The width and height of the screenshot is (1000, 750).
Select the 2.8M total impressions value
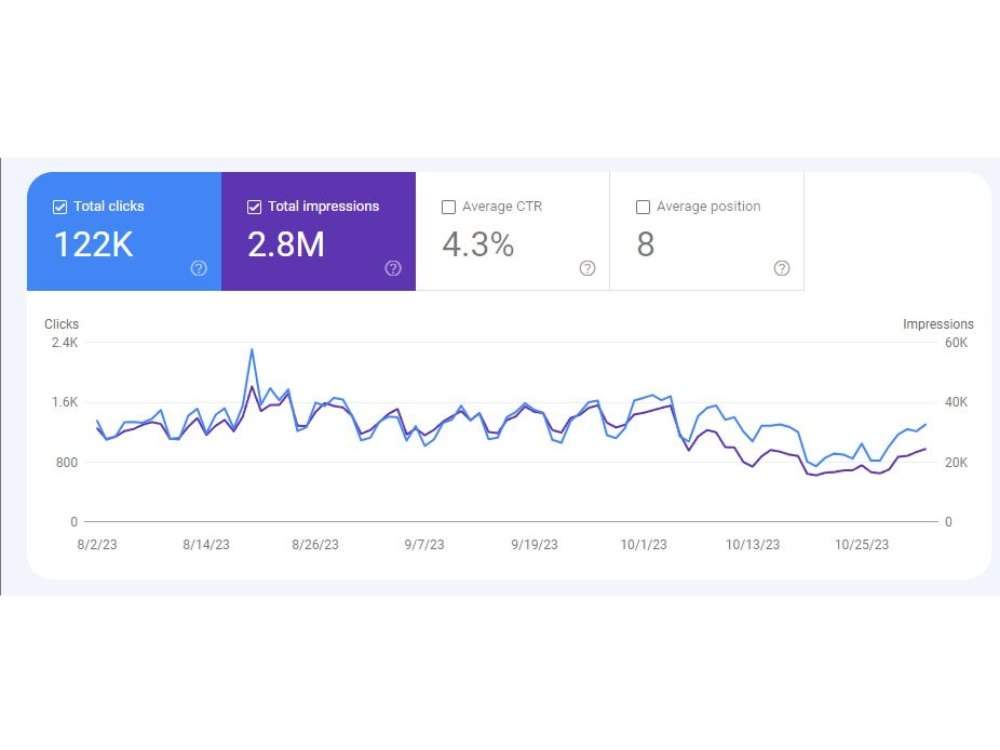coord(286,244)
